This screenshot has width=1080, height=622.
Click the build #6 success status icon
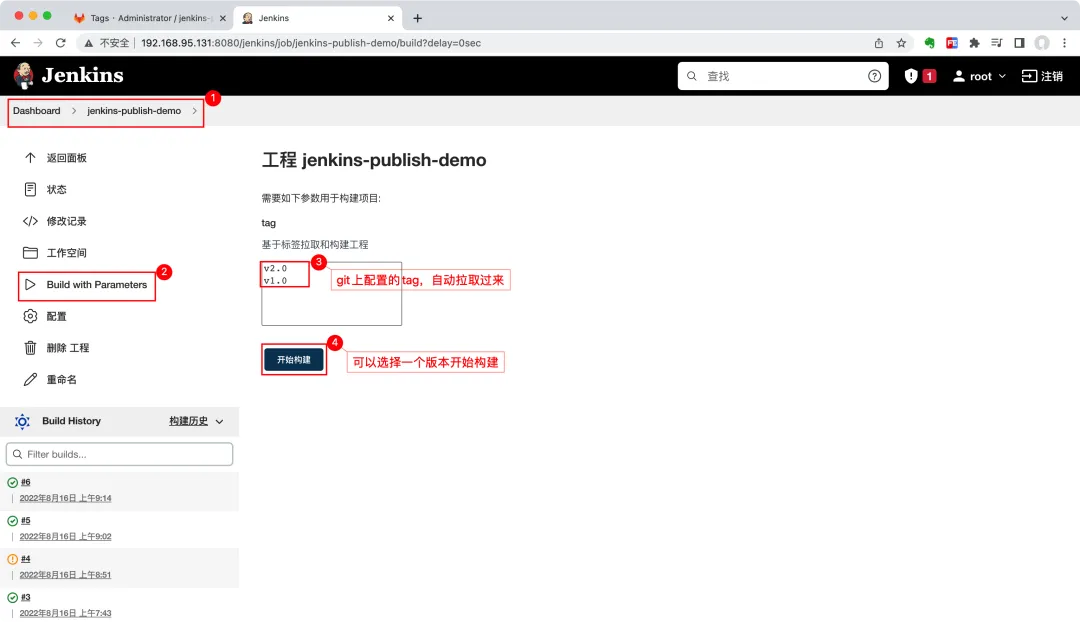12,483
